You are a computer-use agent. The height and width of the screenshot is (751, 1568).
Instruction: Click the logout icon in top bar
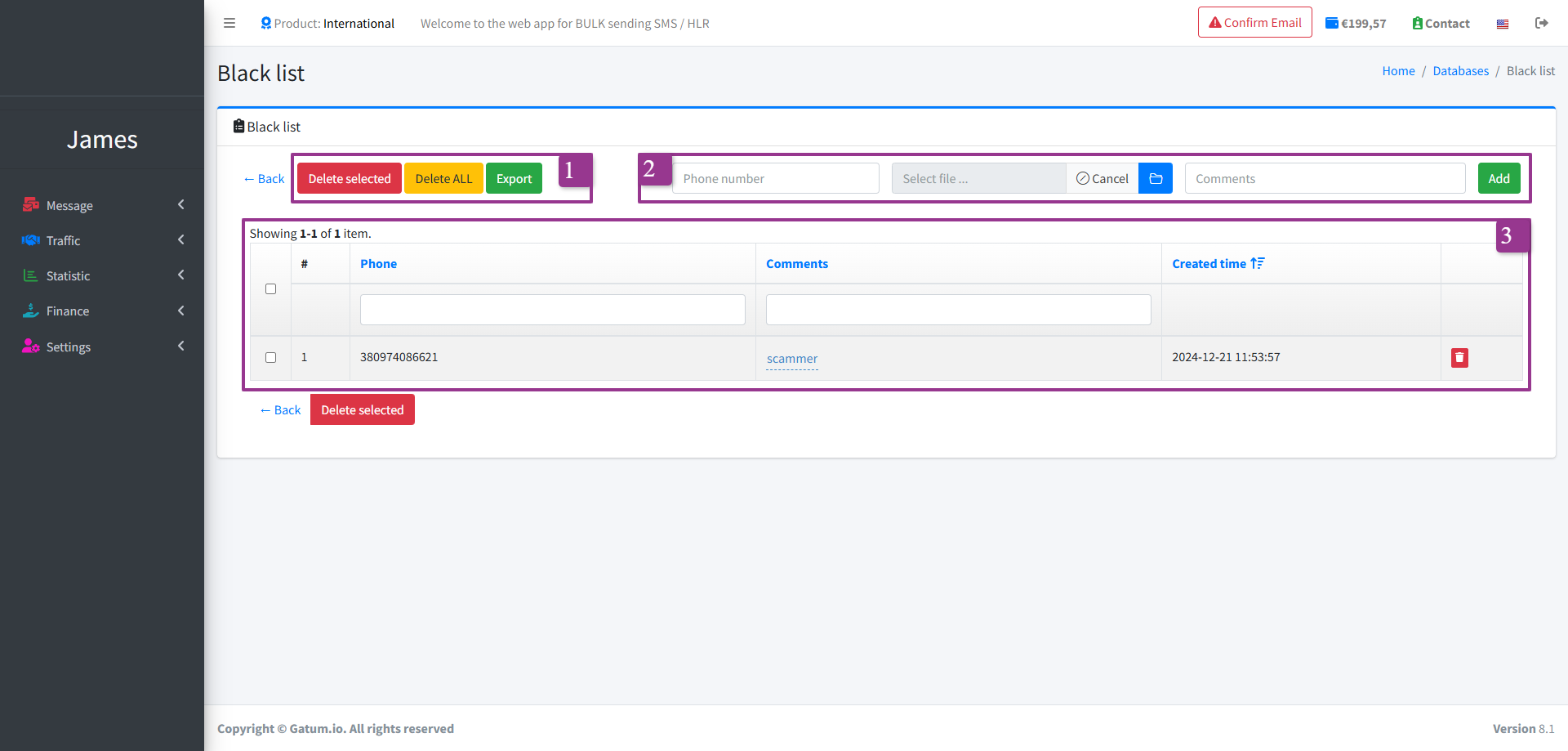[x=1541, y=23]
